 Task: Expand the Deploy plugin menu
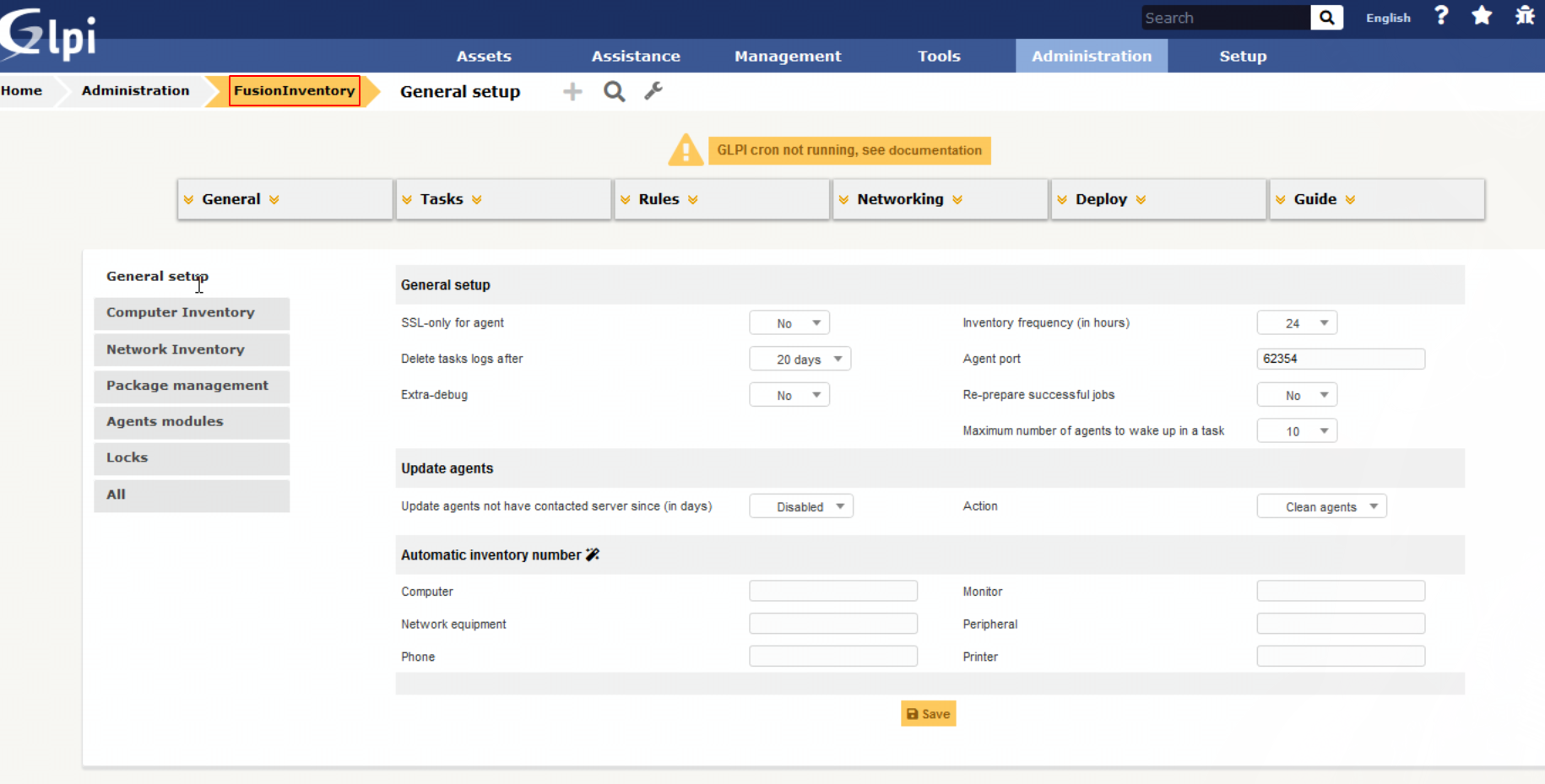tap(1158, 199)
